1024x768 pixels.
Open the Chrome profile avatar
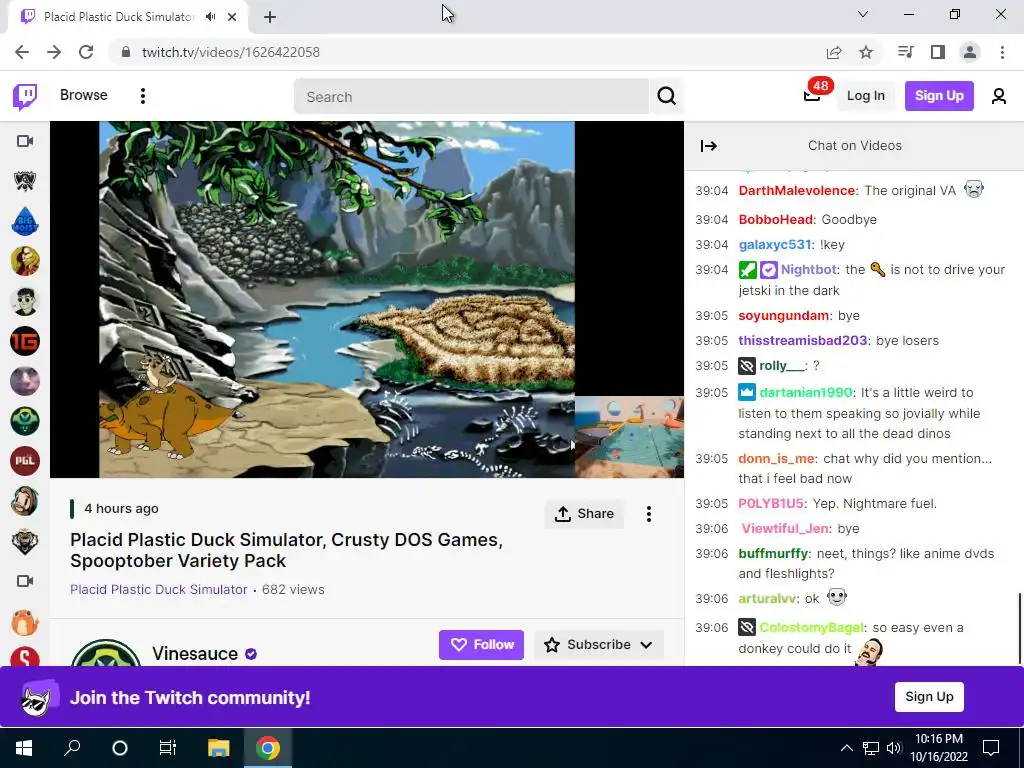coord(970,52)
